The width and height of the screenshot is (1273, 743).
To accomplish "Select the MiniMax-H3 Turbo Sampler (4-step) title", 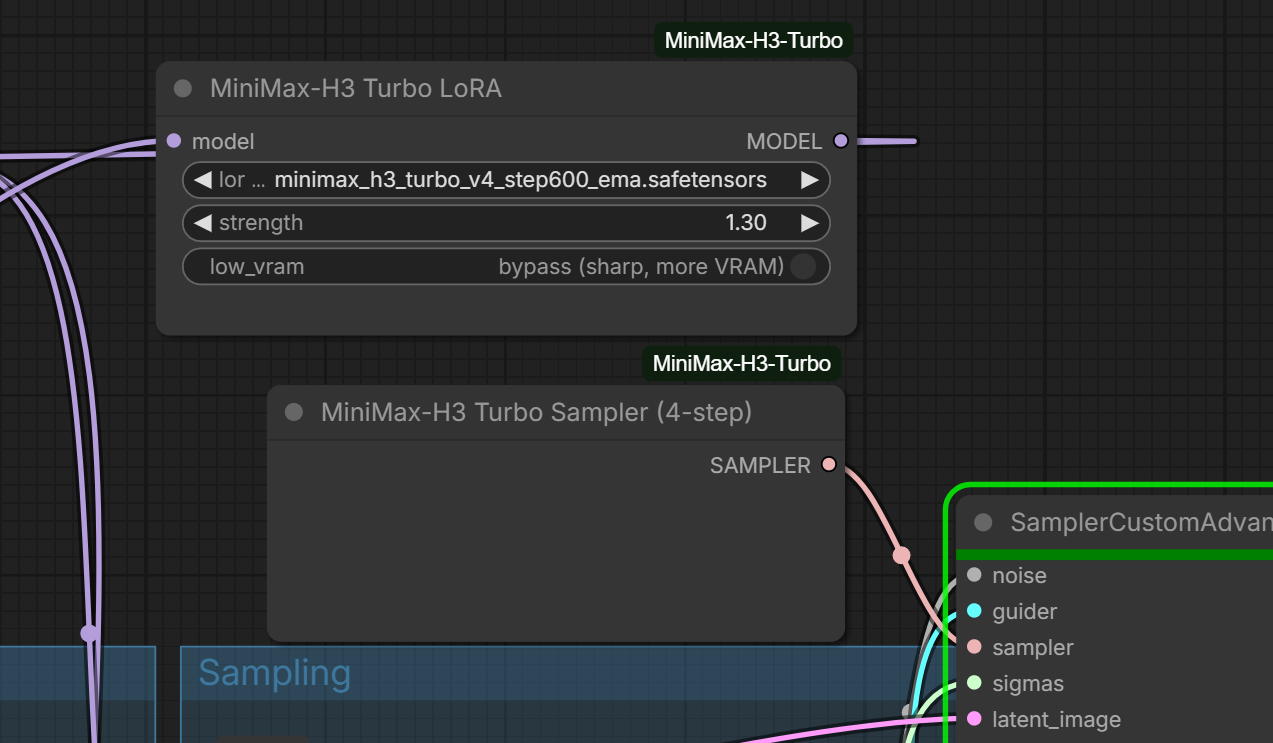I will 536,412.
